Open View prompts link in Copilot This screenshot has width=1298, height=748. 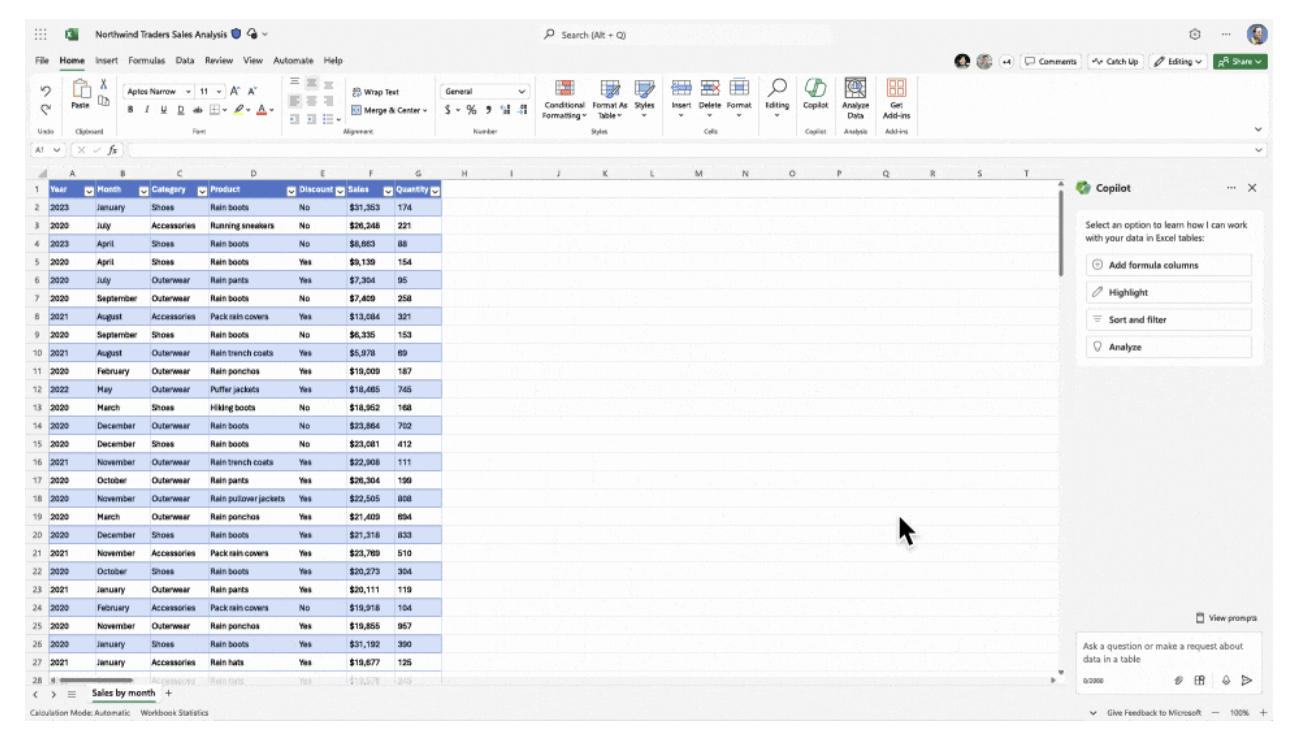[1226, 618]
